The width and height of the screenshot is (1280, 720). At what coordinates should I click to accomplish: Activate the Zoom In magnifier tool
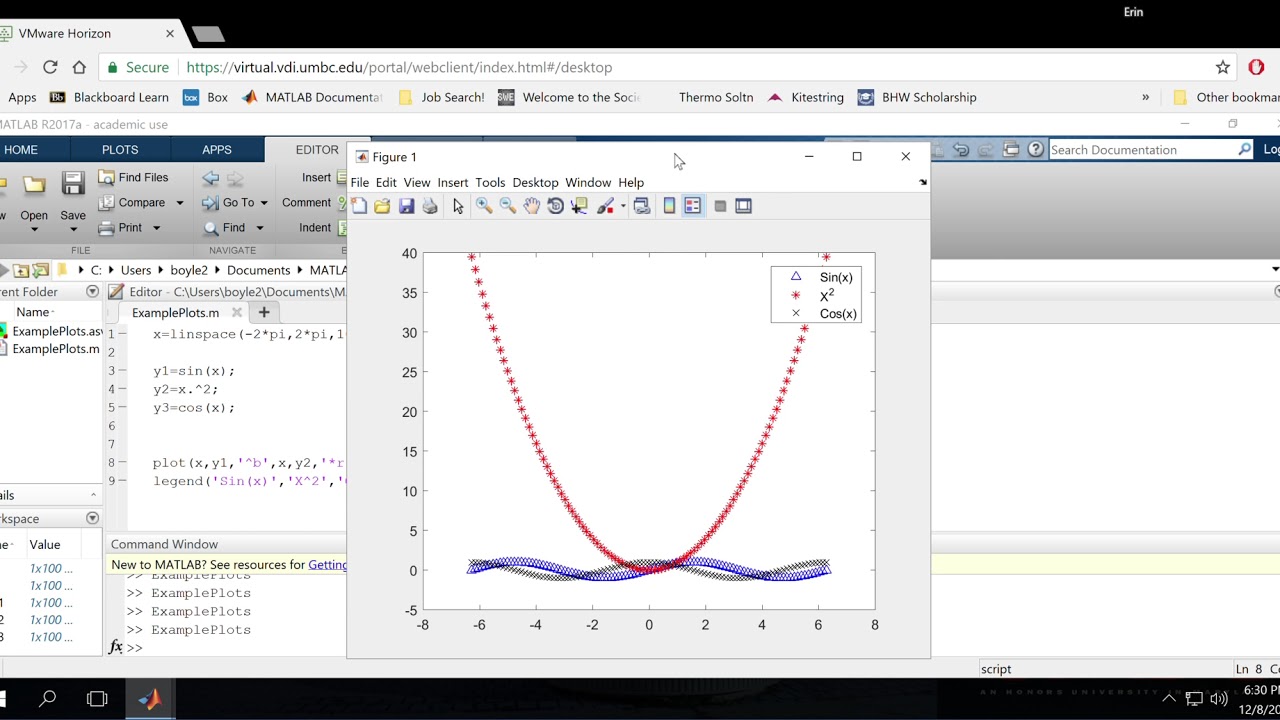pyautogui.click(x=484, y=206)
